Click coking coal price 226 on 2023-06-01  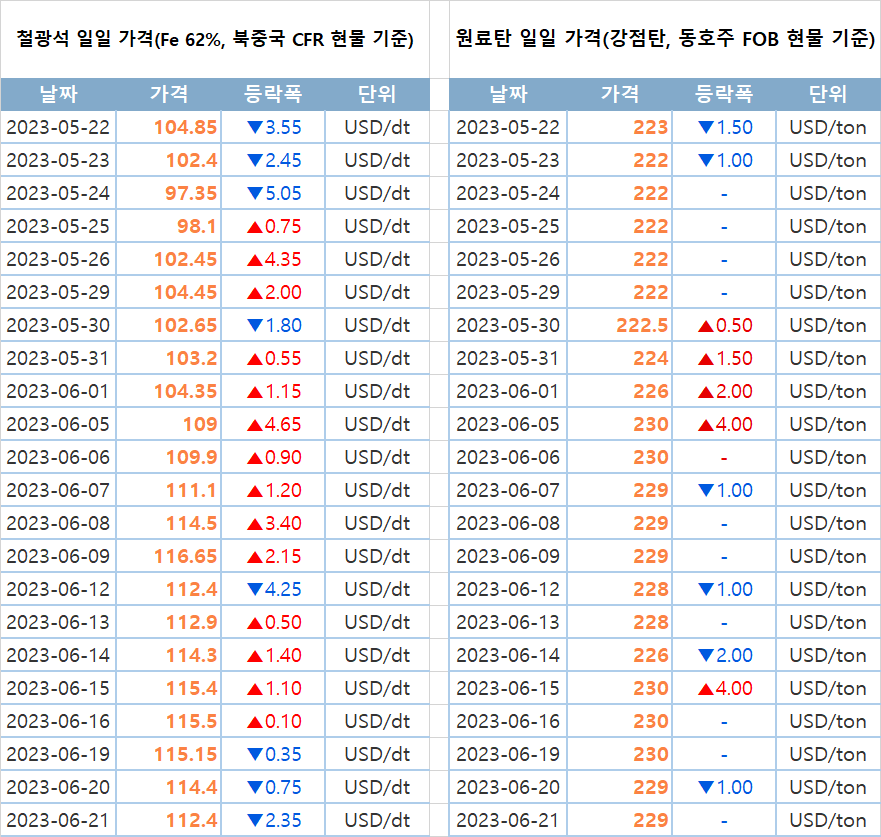[651, 392]
